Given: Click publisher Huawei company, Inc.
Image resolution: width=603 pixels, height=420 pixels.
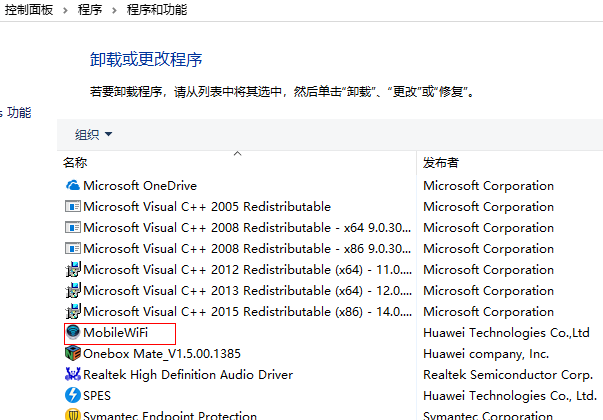Looking at the screenshot, I should pos(486,354).
